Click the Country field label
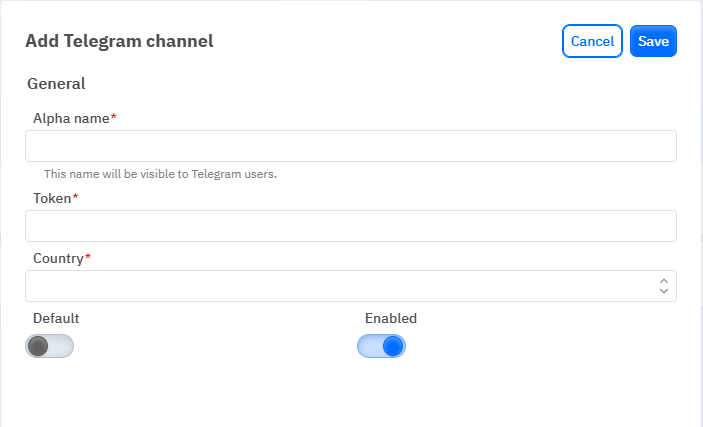 [58, 258]
